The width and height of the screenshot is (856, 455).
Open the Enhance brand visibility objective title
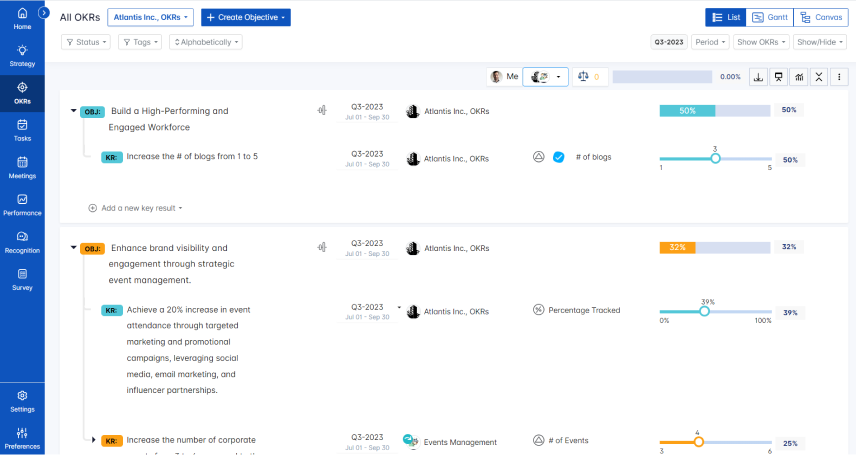point(171,264)
